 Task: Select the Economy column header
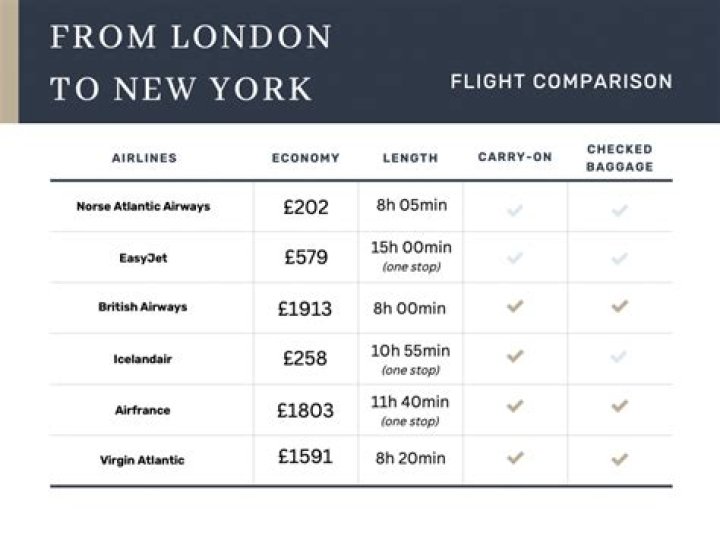click(x=306, y=158)
